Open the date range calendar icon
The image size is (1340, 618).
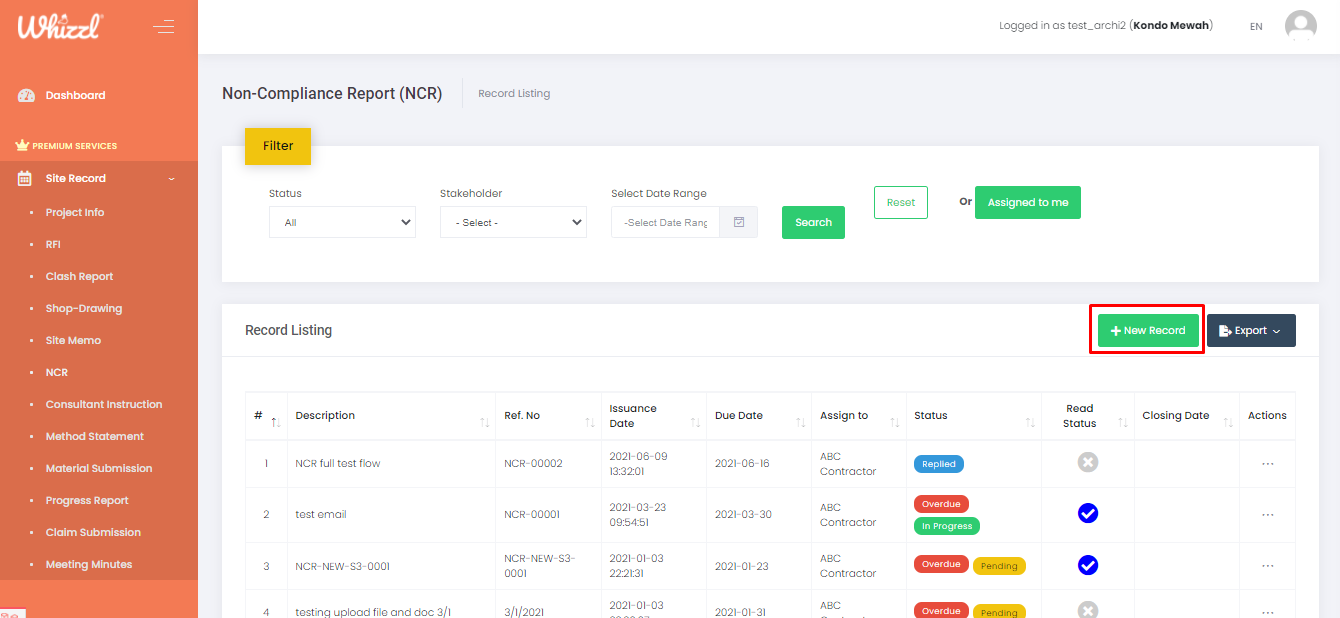[x=739, y=222]
